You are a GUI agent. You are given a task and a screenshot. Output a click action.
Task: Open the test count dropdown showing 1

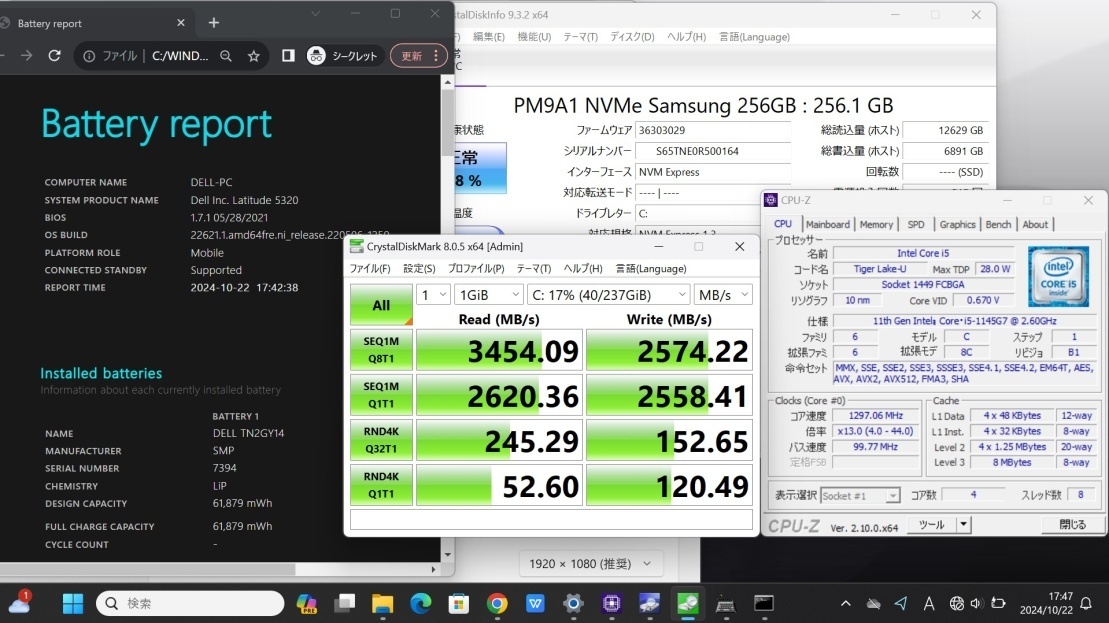[432, 295]
